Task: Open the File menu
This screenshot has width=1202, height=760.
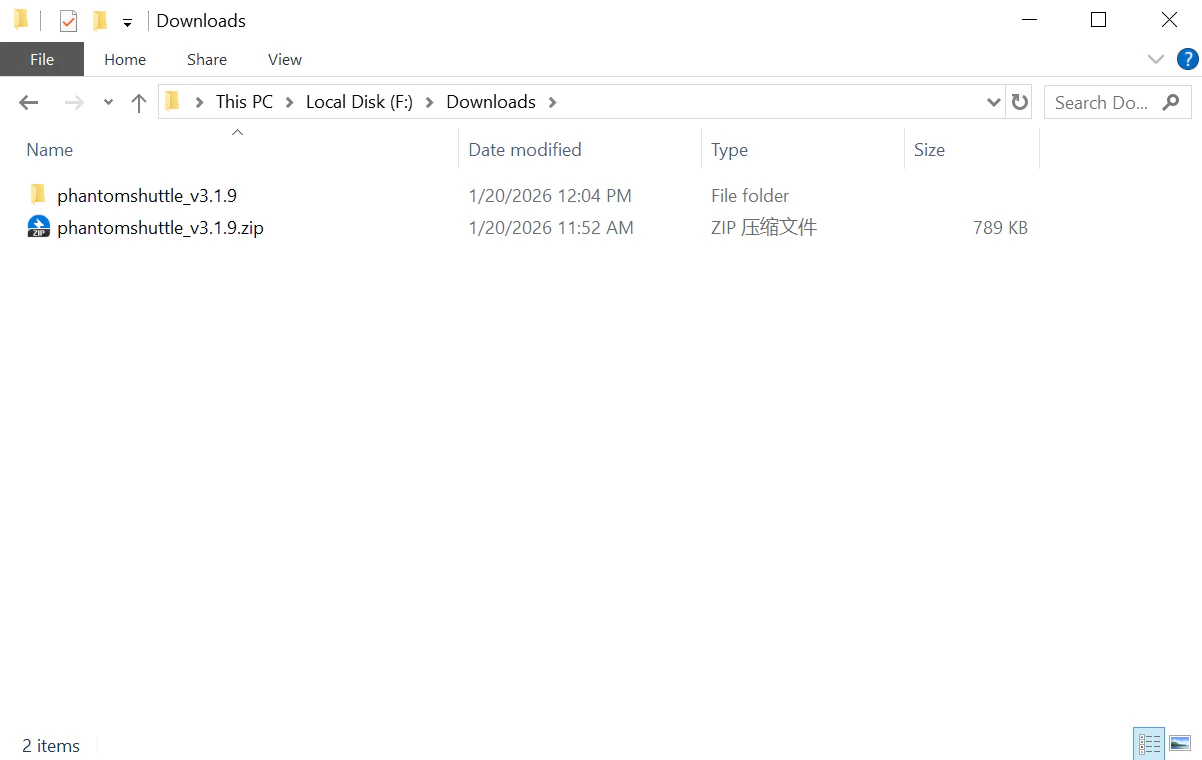Action: [42, 59]
